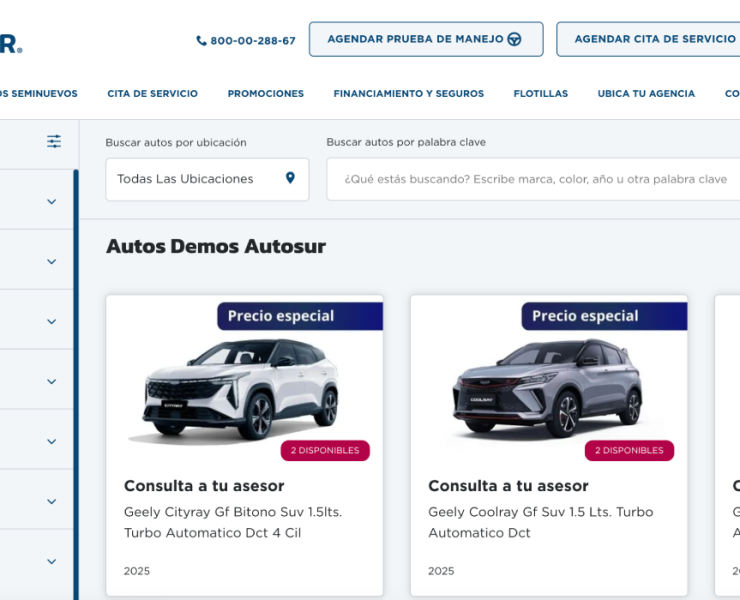Expand the first sidebar filter chevron
740x600 pixels.
pos(51,202)
